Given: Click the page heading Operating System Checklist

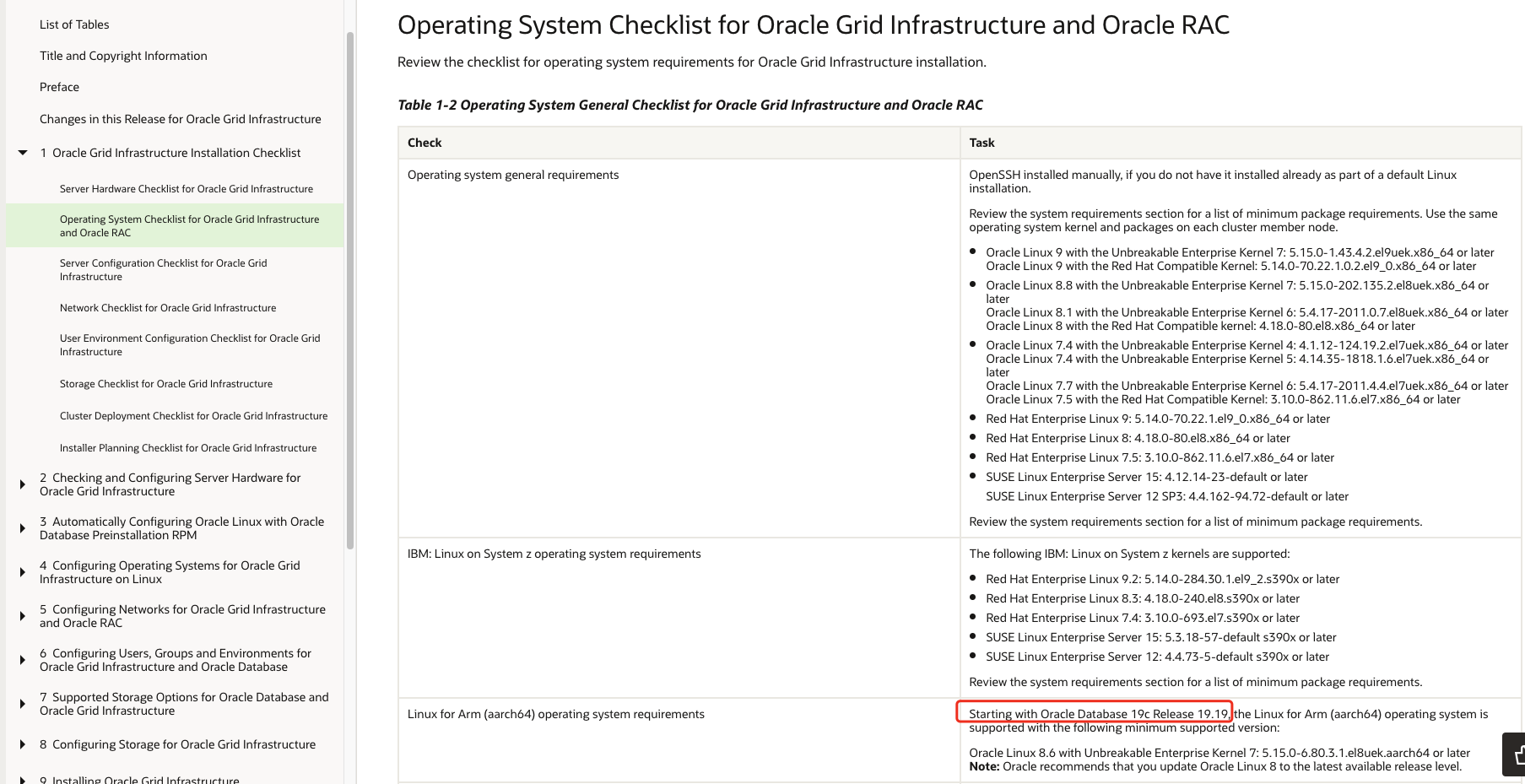Looking at the screenshot, I should tap(814, 25).
